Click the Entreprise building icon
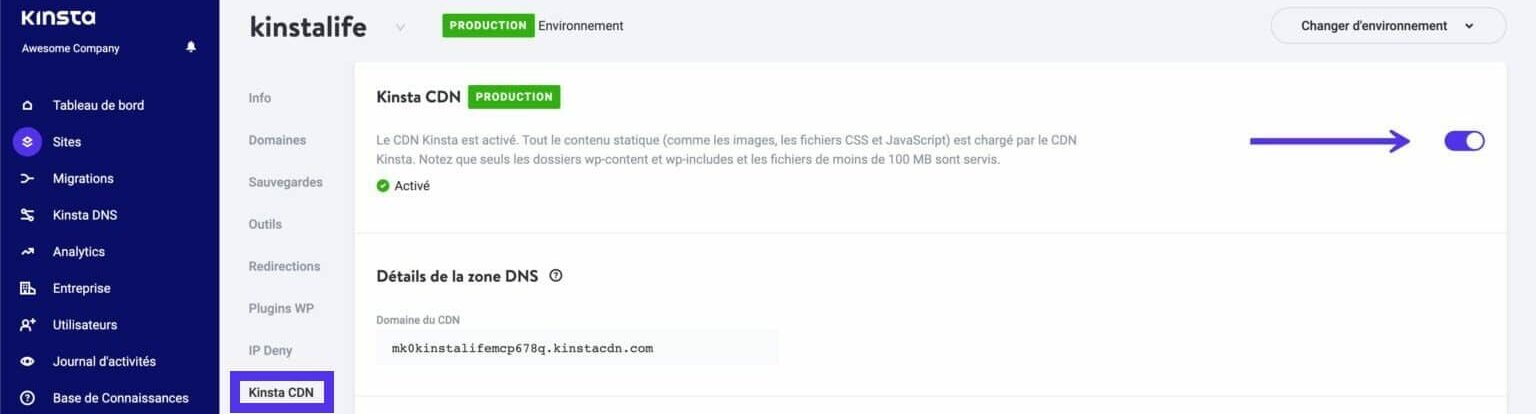The width and height of the screenshot is (1536, 414). coord(27,289)
